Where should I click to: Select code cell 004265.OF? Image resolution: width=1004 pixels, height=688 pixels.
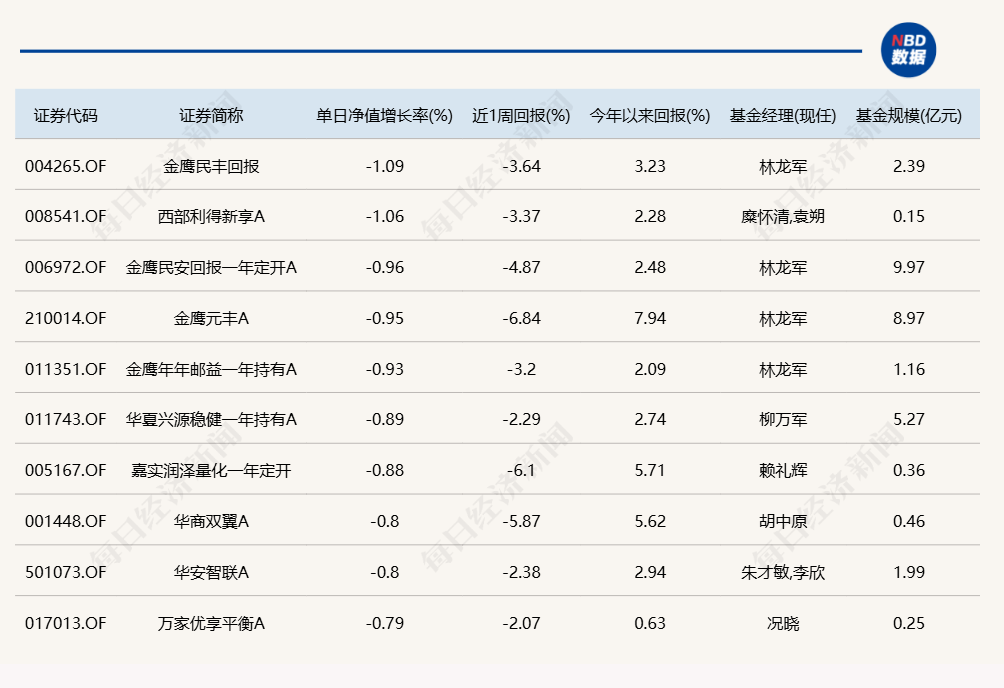65,166
